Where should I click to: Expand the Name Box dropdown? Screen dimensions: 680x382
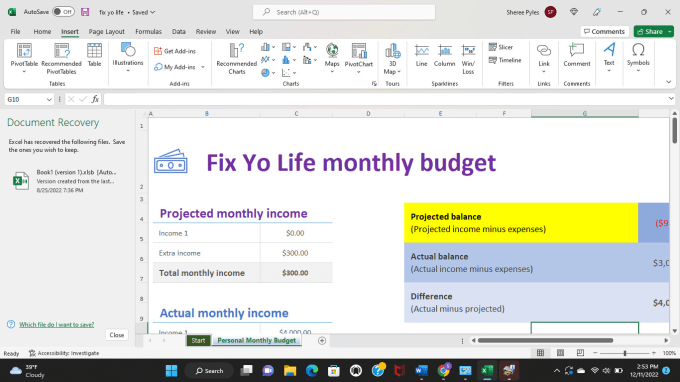(x=49, y=100)
